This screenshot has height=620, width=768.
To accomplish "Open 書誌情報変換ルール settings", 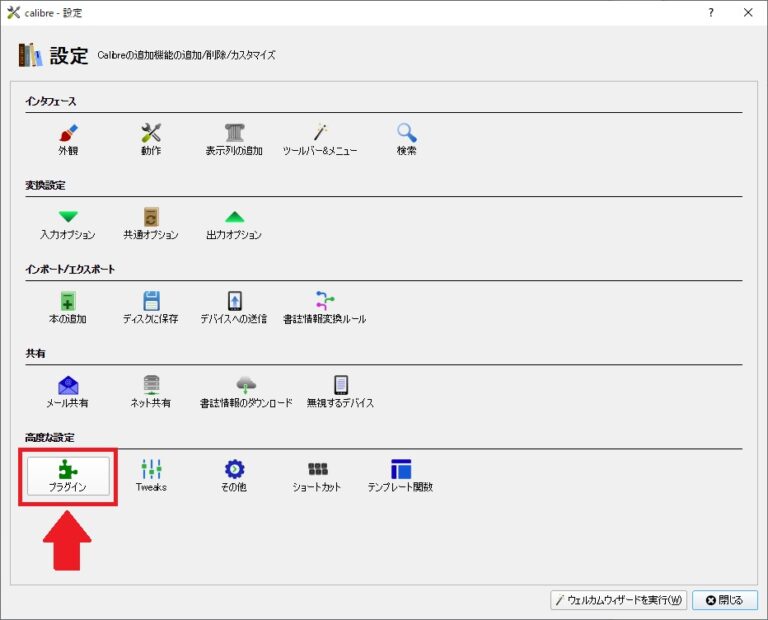I will pos(325,308).
